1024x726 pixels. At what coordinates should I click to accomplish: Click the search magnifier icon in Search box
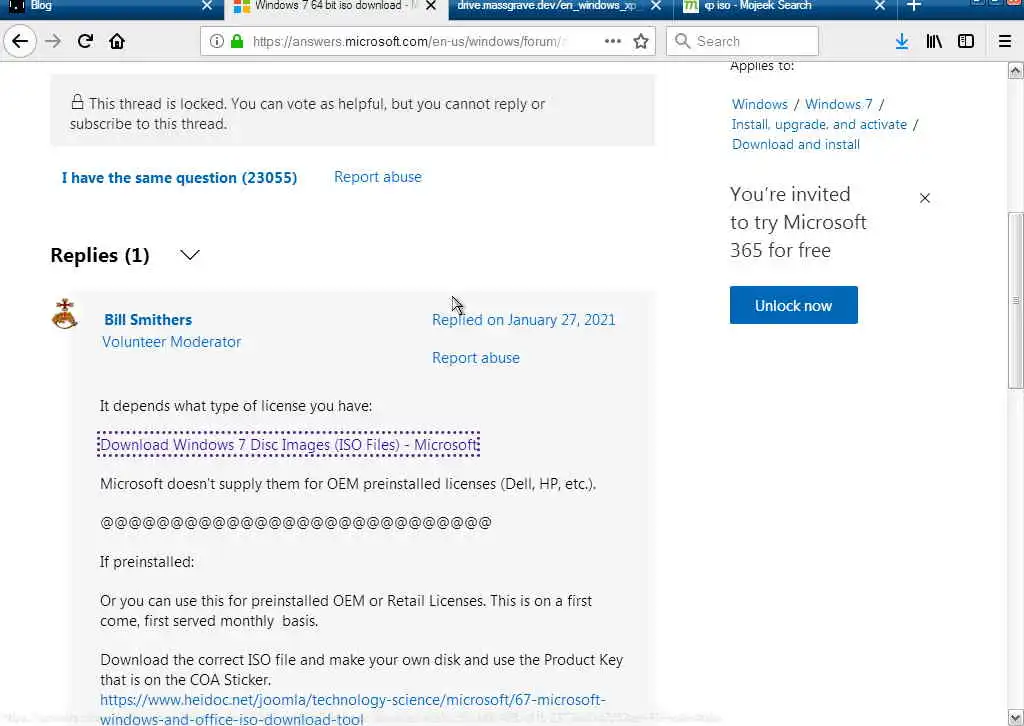682,41
